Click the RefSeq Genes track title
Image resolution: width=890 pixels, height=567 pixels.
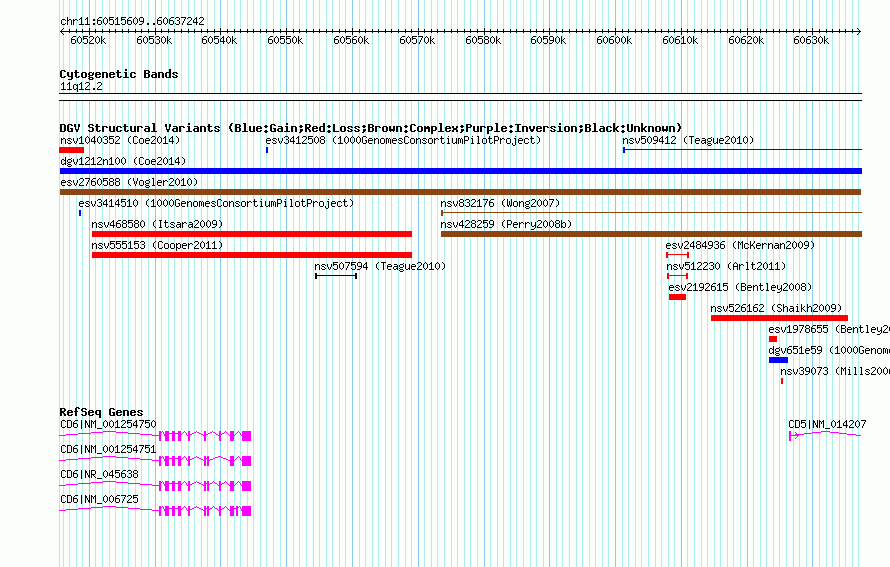point(101,412)
